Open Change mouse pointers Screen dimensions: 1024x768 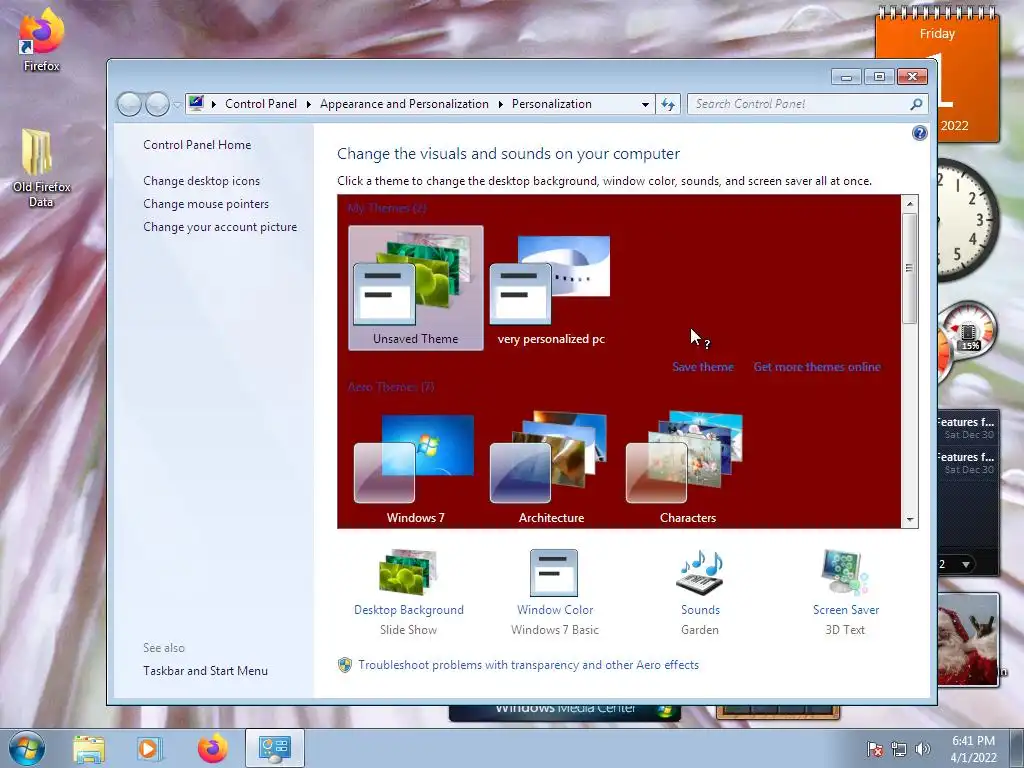coord(206,204)
